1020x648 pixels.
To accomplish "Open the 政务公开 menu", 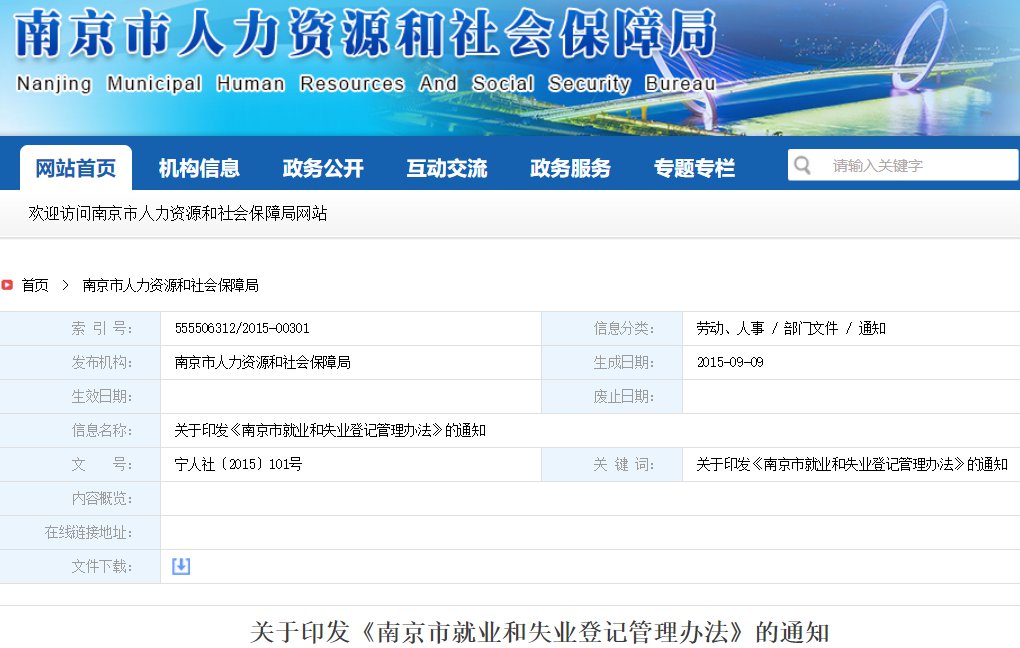I will pyautogui.click(x=323, y=169).
